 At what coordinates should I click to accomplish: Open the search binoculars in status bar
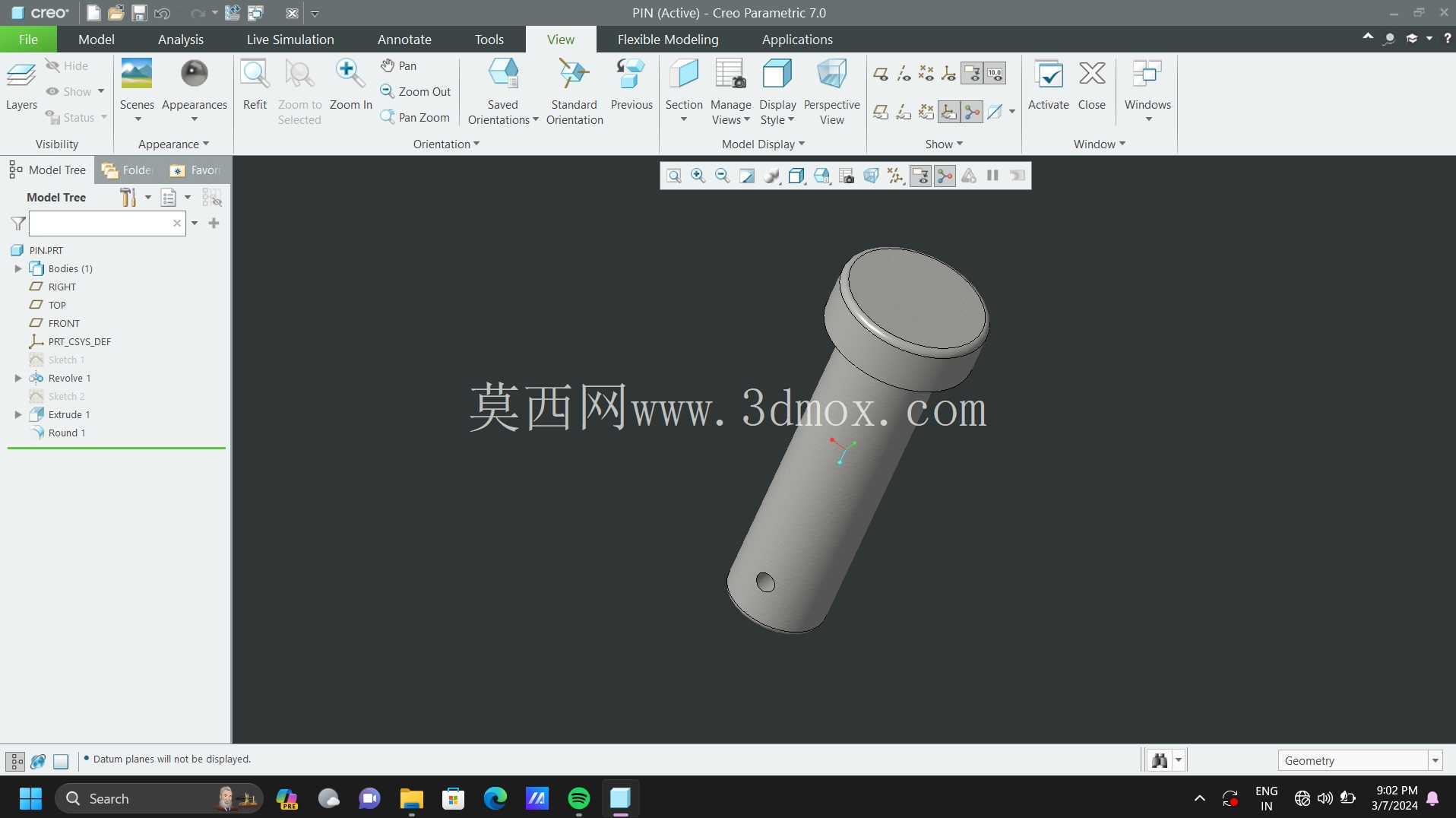(1160, 760)
